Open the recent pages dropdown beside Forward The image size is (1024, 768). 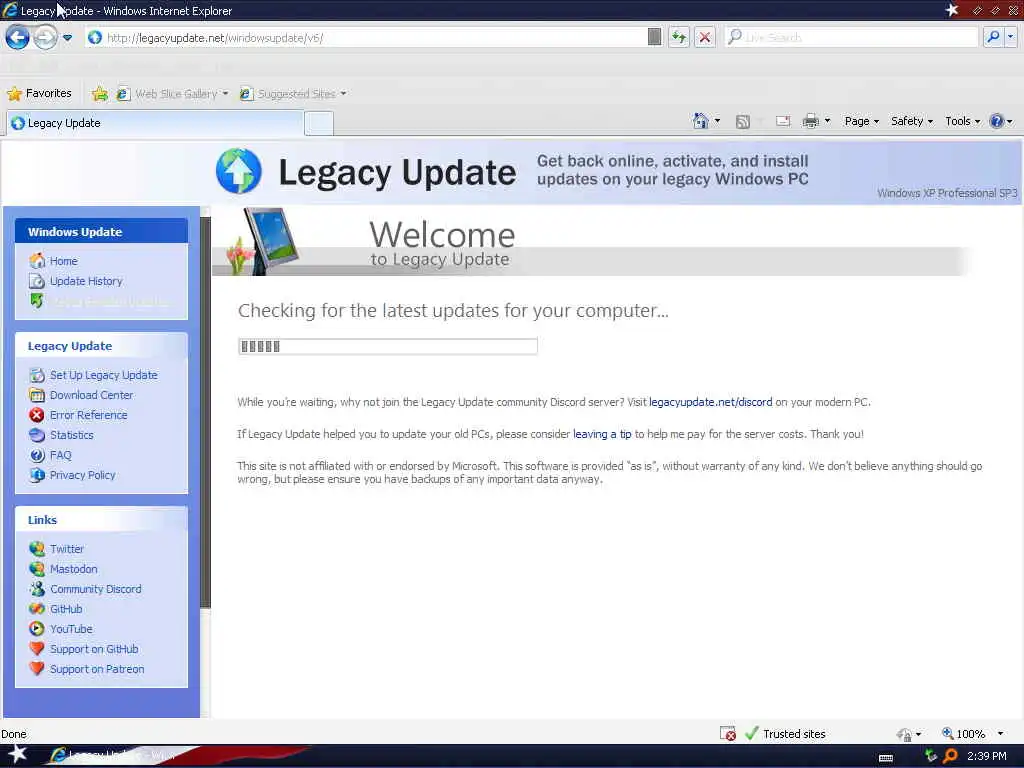coord(67,38)
